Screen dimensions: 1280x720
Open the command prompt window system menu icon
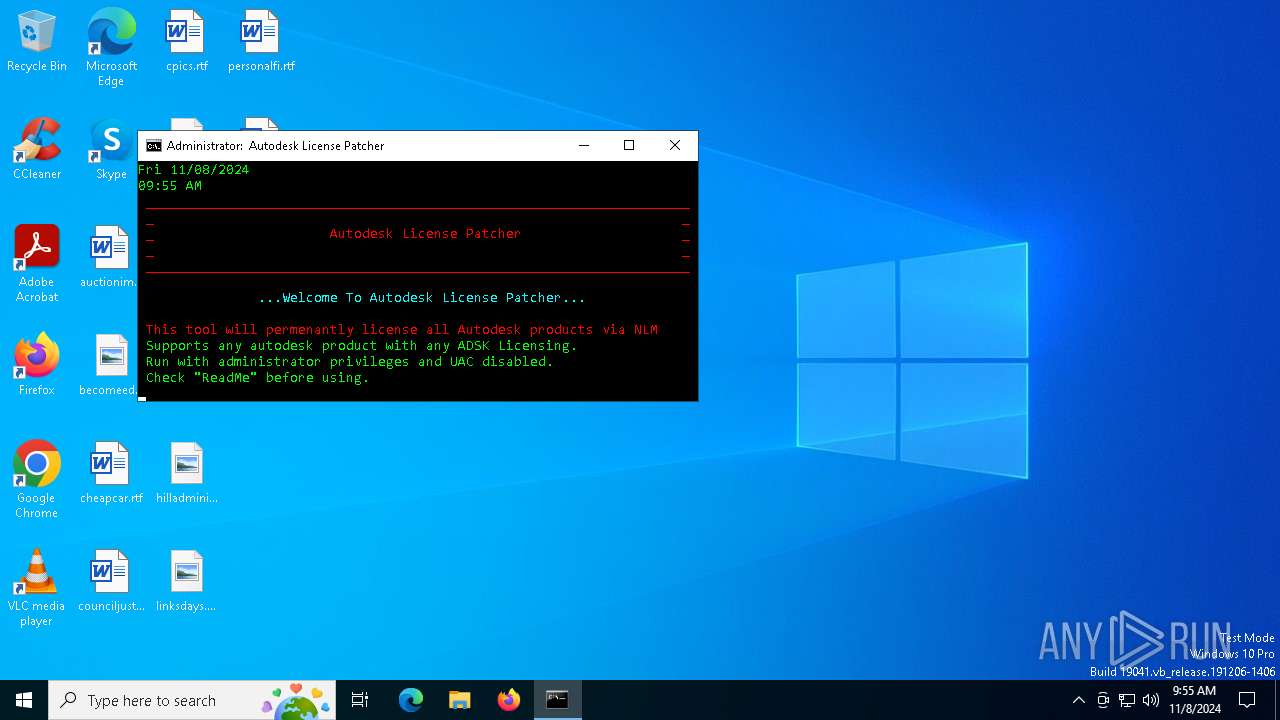(x=154, y=146)
